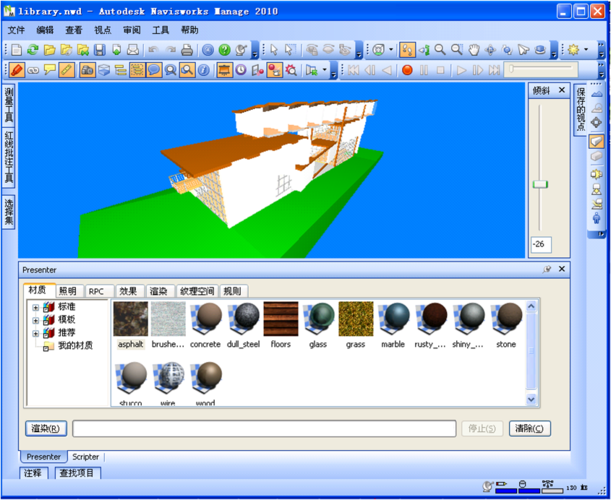Open the 查看 menu
This screenshot has width=611, height=500.
point(74,30)
